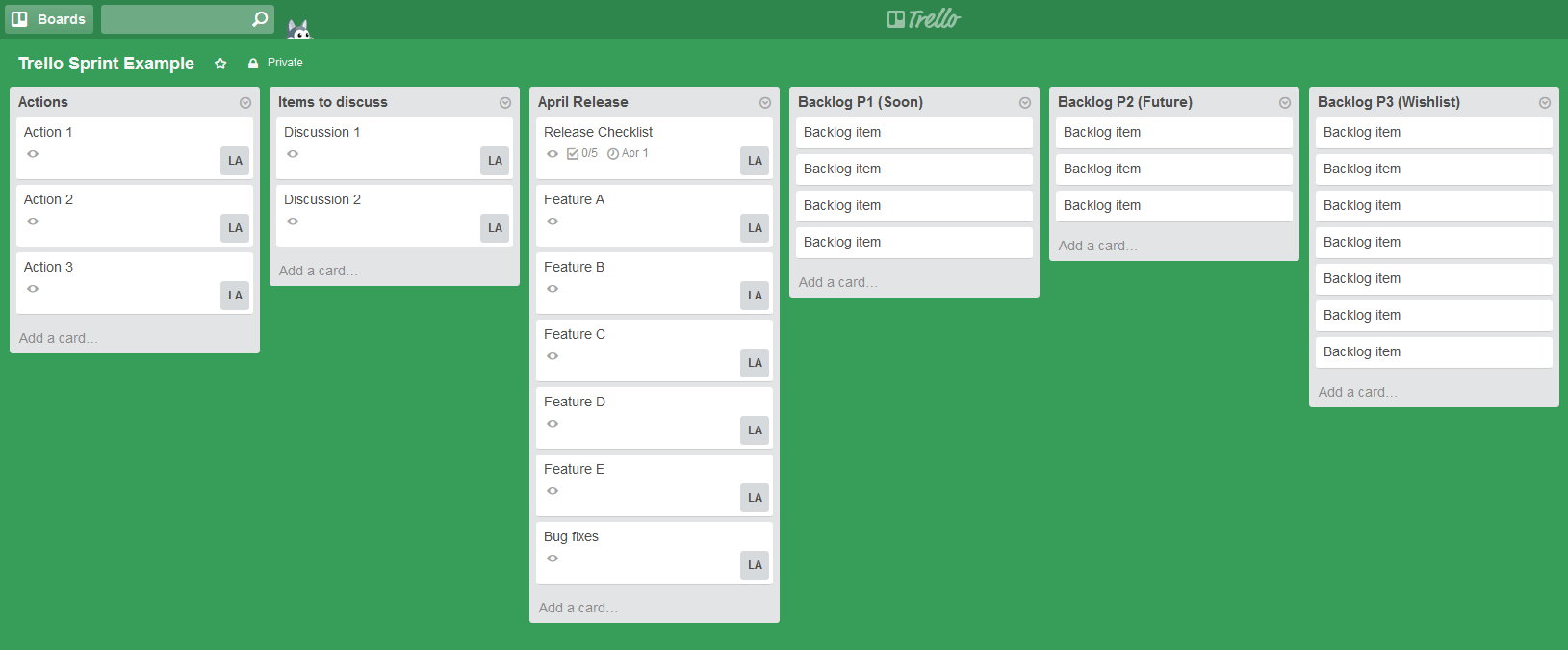Click the search magnifier icon
This screenshot has width=1568, height=650.
[x=259, y=19]
